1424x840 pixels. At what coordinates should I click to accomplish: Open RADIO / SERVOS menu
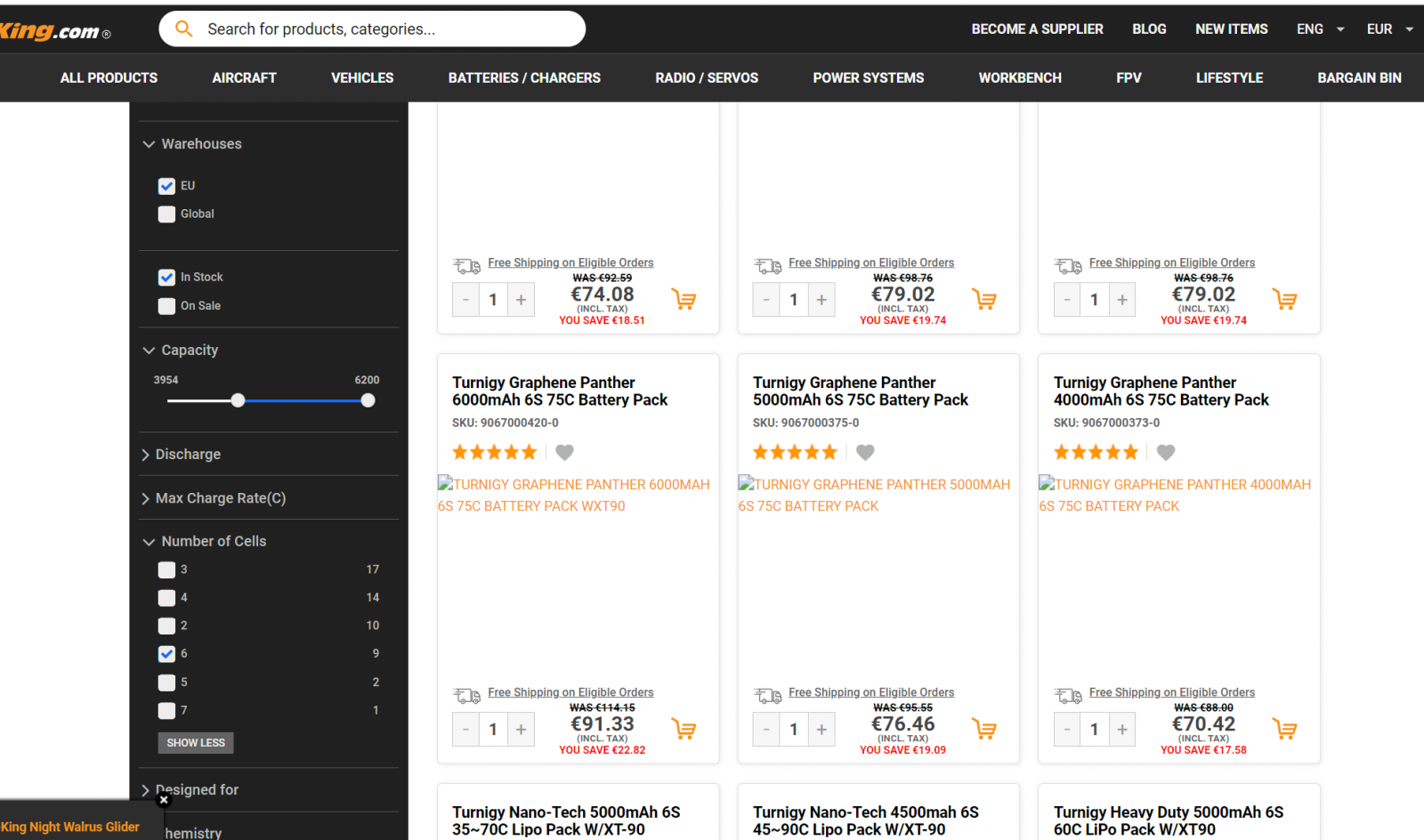[707, 78]
